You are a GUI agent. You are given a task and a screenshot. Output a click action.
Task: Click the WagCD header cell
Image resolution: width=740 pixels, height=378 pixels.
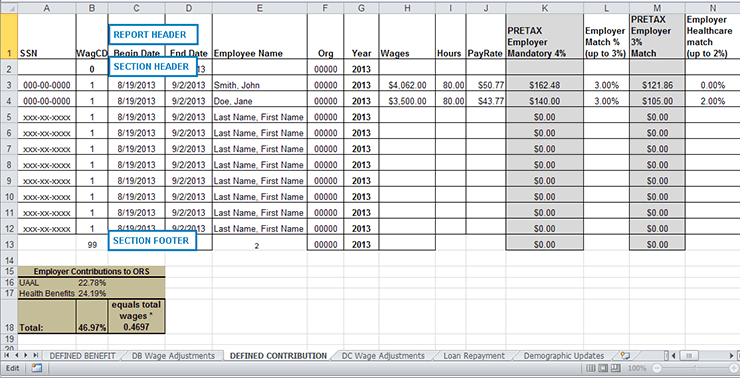pyautogui.click(x=92, y=36)
